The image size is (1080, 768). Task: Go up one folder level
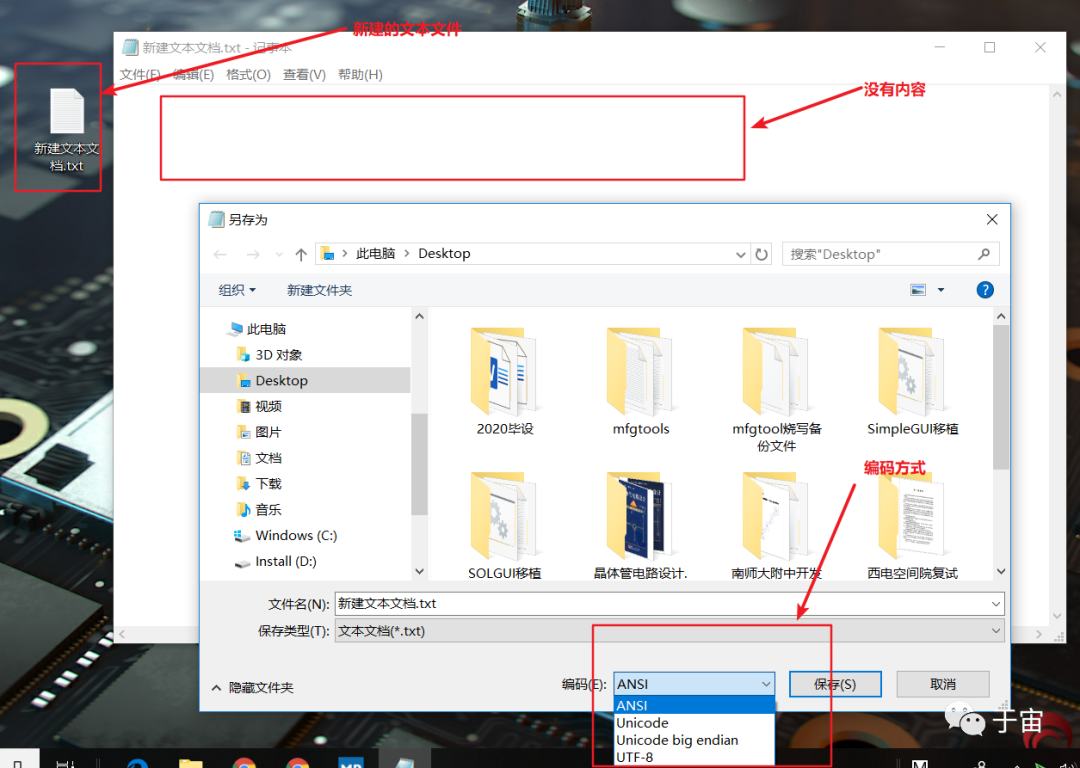(x=301, y=254)
